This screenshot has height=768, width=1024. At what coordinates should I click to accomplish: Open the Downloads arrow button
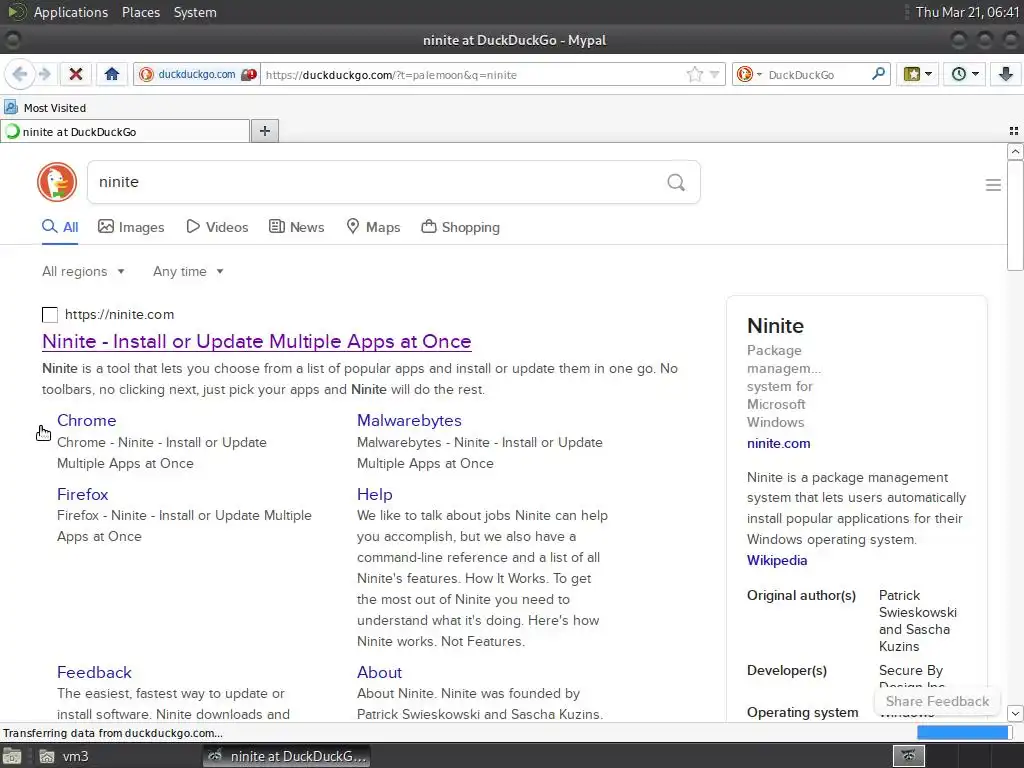coord(1006,74)
